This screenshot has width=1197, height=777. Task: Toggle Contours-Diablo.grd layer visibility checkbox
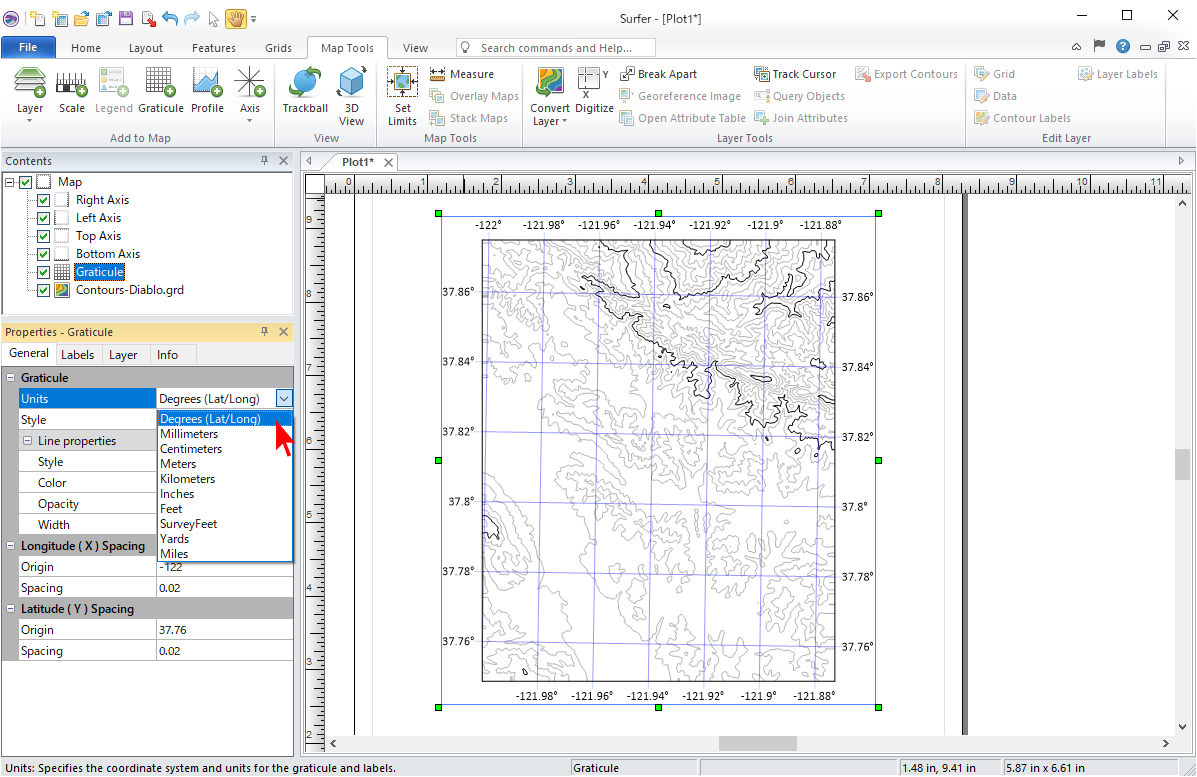tap(43, 290)
